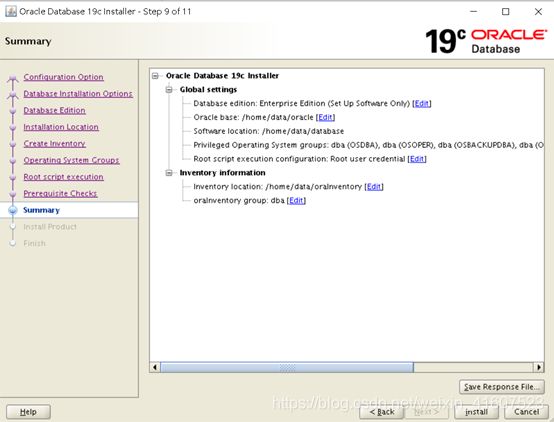Go to Create Inventory step

55,143
